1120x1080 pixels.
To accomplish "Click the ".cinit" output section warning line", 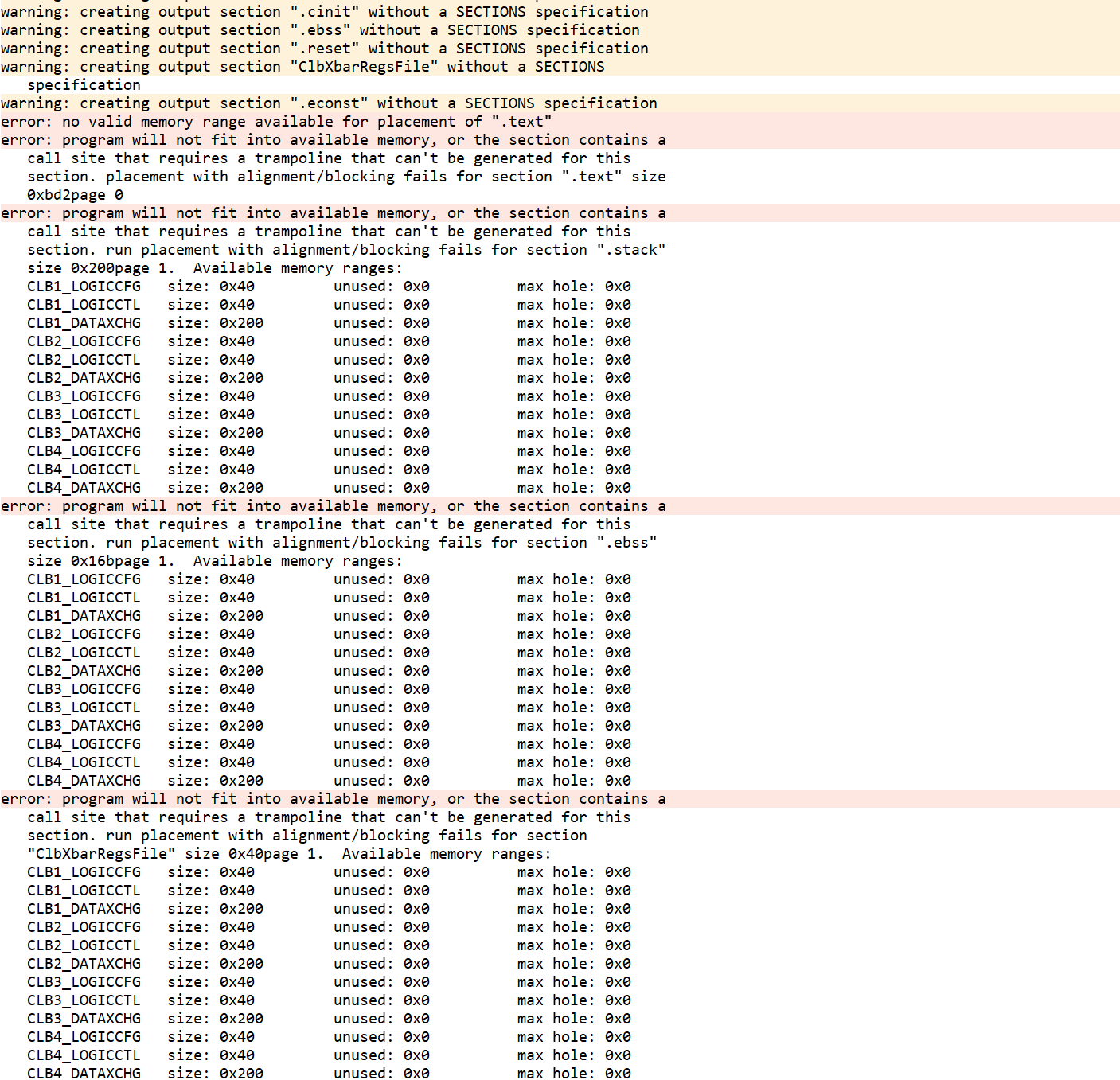I will click(324, 12).
